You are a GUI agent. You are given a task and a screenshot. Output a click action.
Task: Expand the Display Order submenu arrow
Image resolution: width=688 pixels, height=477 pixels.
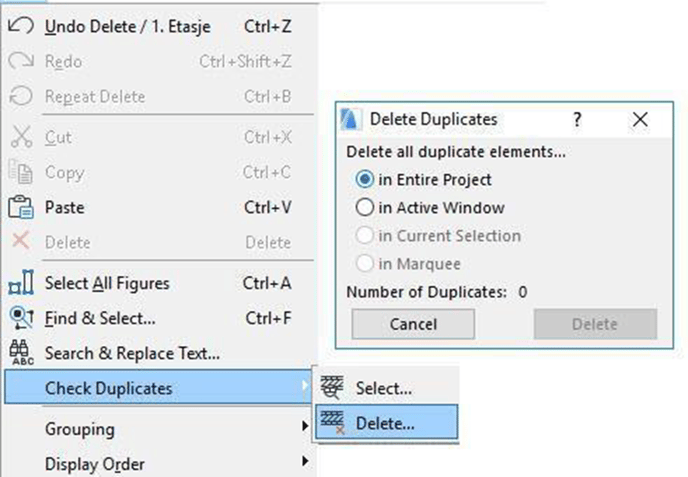pyautogui.click(x=305, y=461)
